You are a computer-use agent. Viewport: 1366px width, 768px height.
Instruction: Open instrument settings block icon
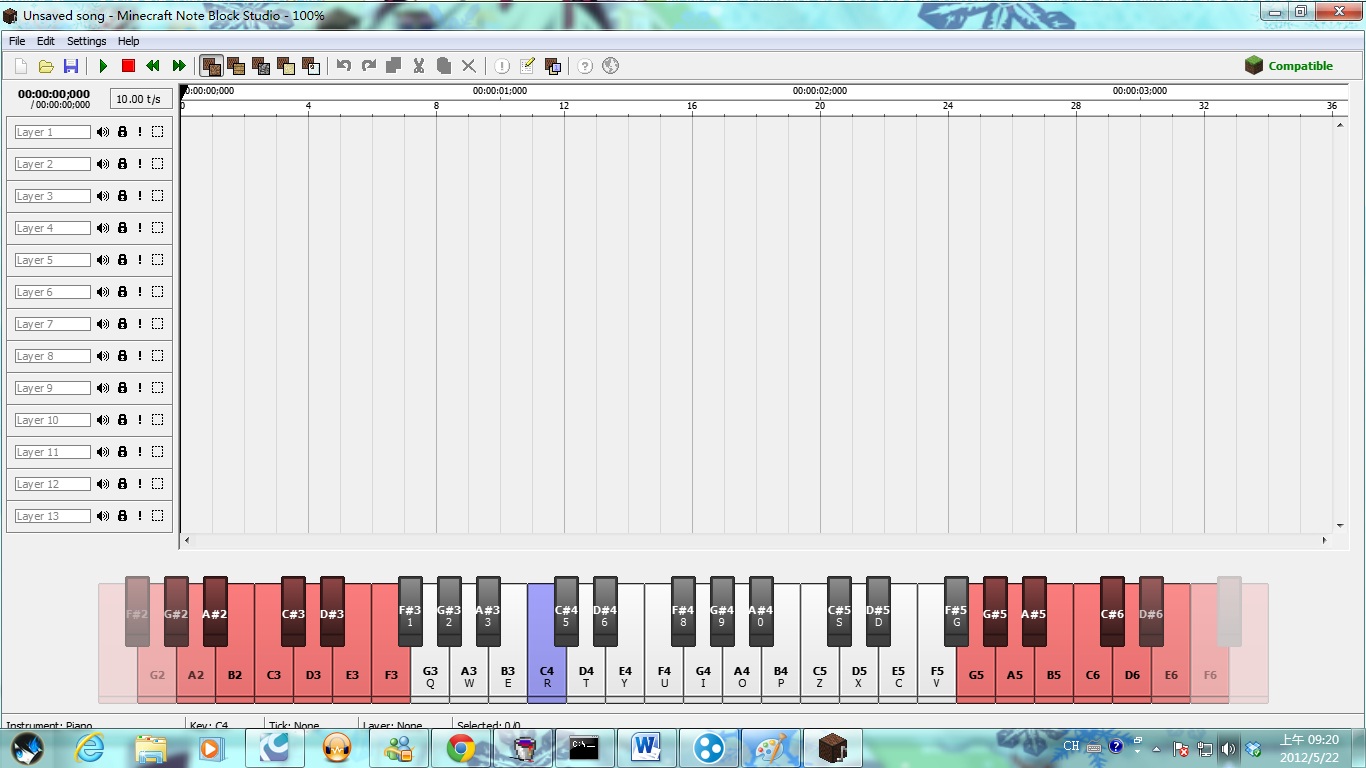552,66
